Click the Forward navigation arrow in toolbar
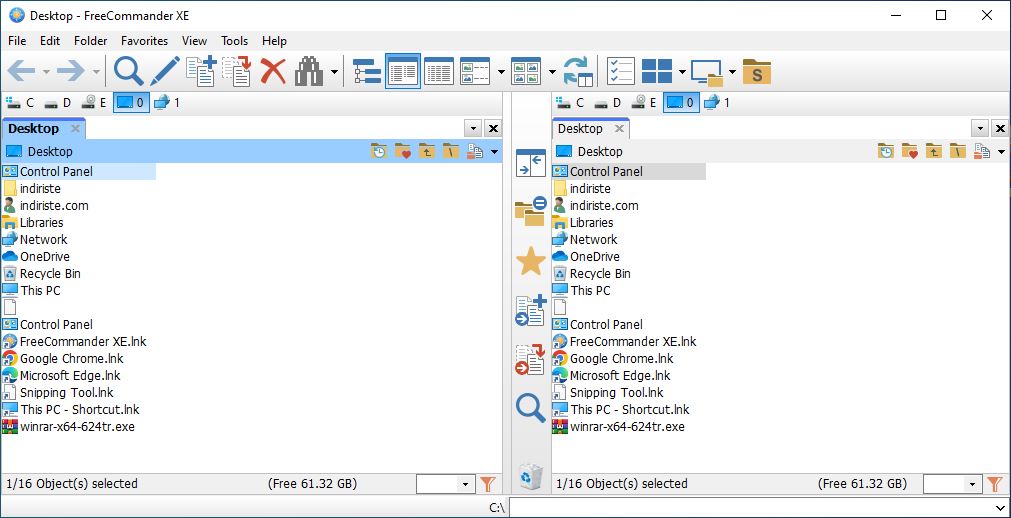The image size is (1011, 518). pos(71,72)
